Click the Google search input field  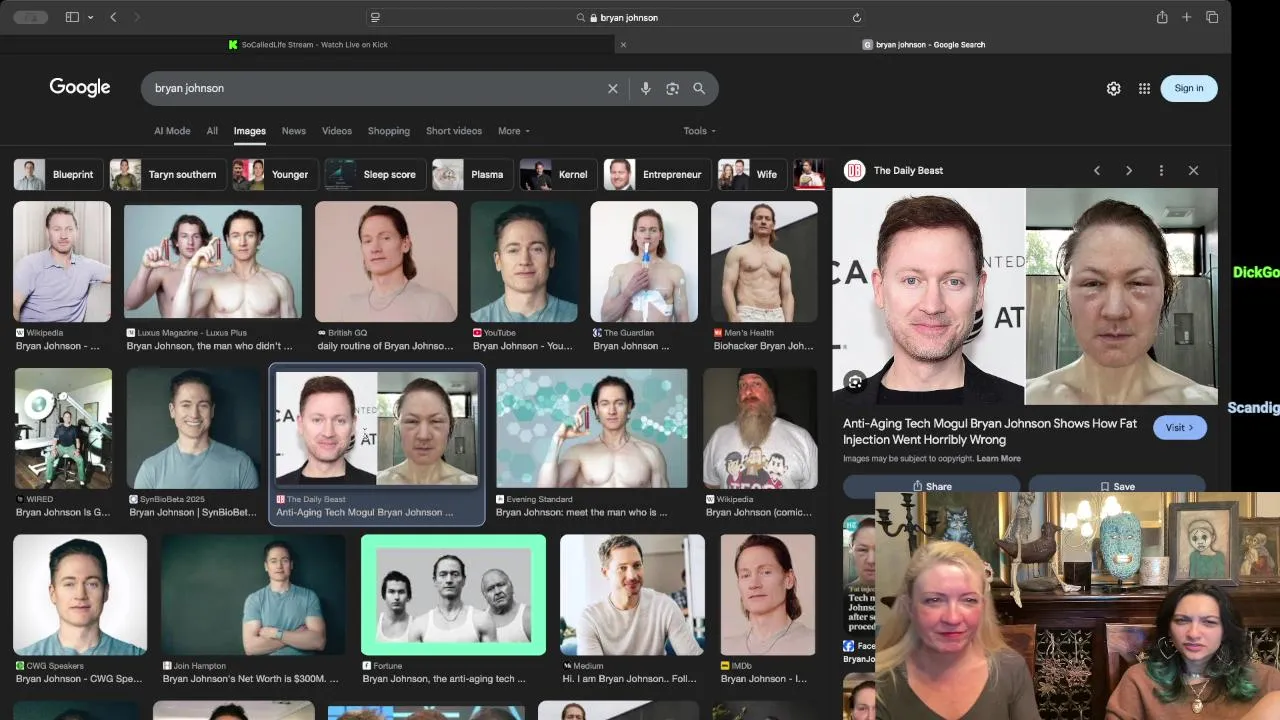click(x=375, y=88)
